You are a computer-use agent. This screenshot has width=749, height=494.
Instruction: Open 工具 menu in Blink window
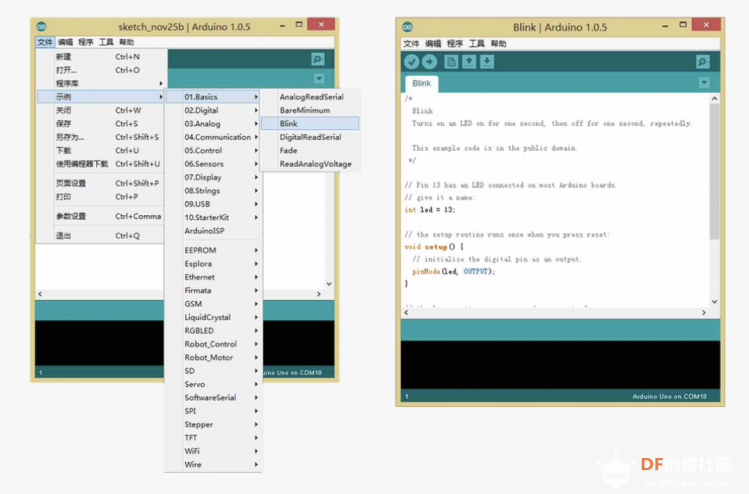tap(477, 43)
